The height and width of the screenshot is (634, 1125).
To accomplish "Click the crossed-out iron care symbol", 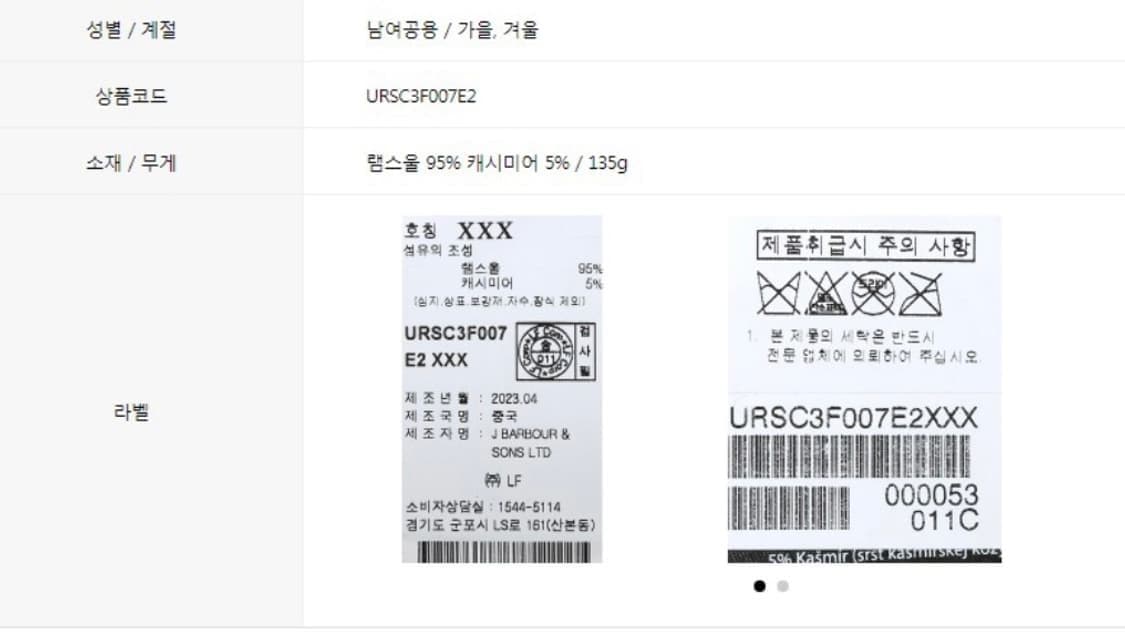I will click(921, 293).
